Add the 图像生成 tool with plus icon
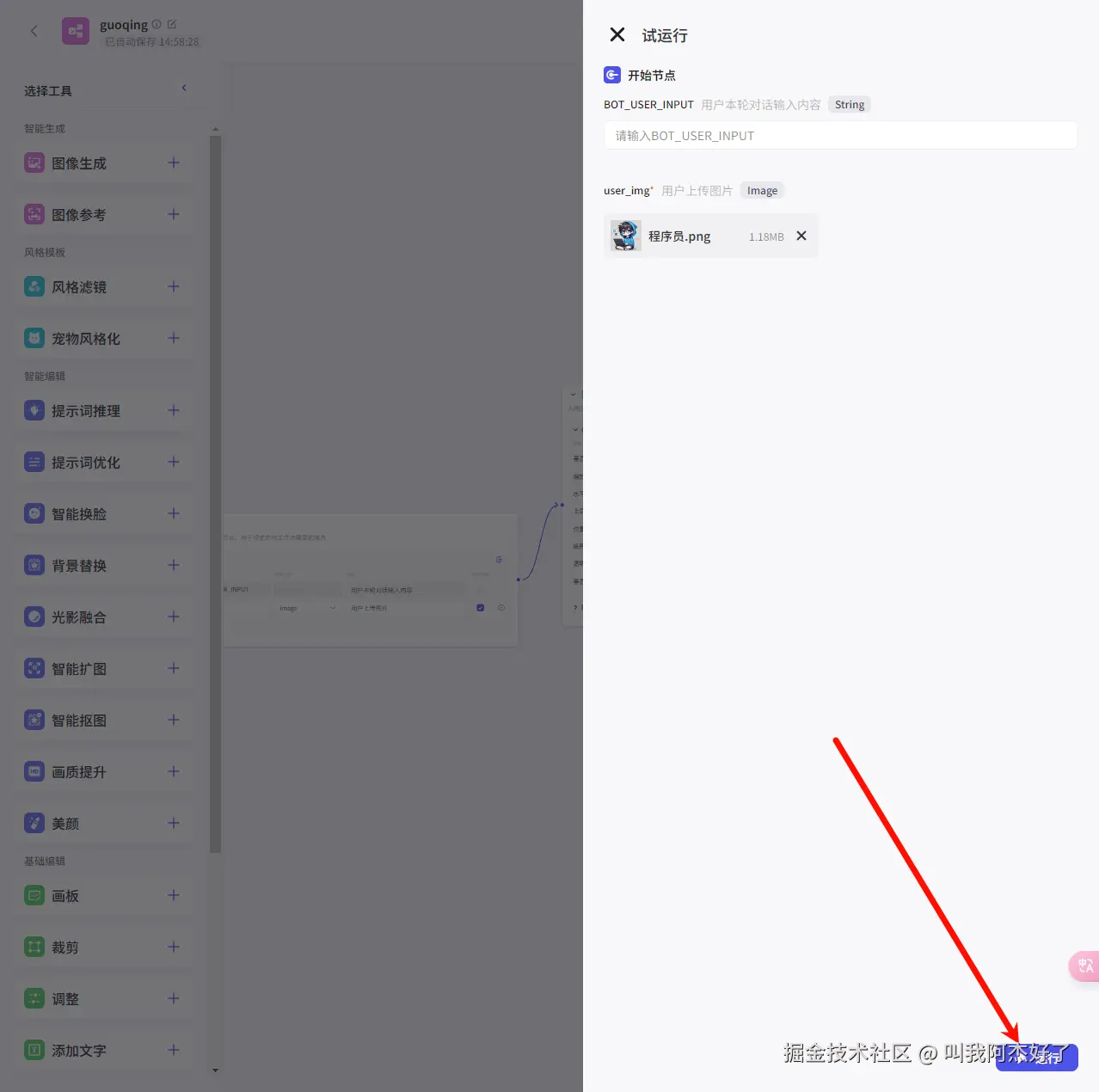The width and height of the screenshot is (1099, 1092). [x=174, y=163]
